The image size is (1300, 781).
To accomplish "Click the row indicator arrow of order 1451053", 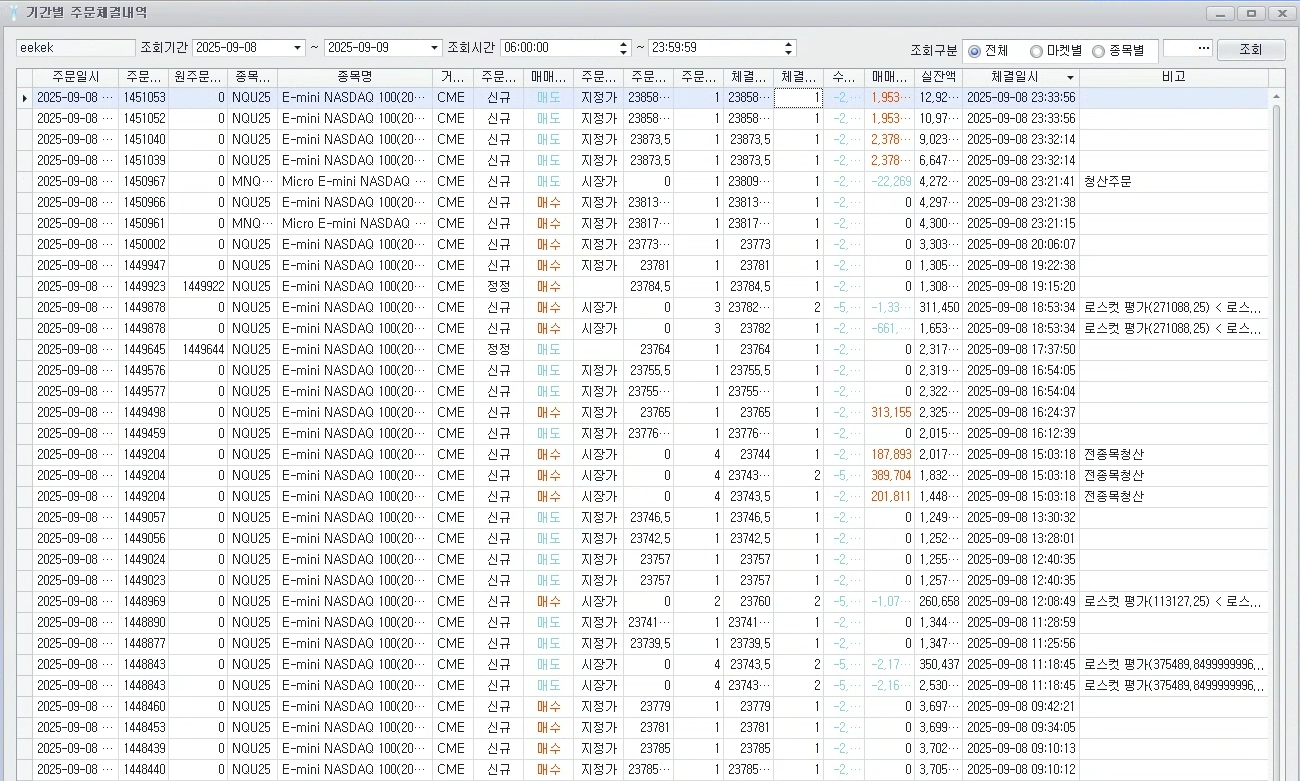I will tap(25, 98).
